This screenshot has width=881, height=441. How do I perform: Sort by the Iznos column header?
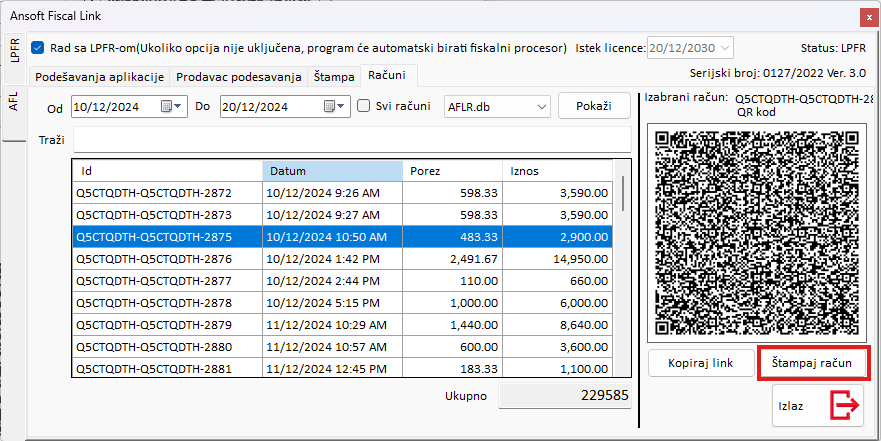click(557, 171)
